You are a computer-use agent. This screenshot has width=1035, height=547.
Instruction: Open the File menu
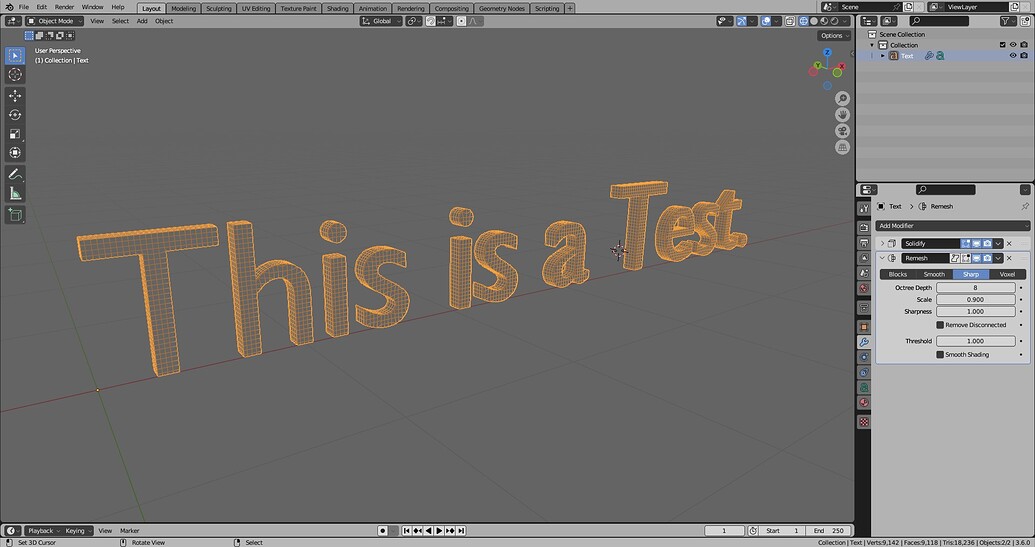pyautogui.click(x=24, y=7)
